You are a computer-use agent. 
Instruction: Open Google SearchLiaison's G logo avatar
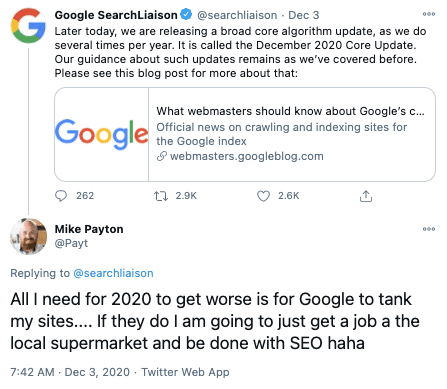pos(28,26)
